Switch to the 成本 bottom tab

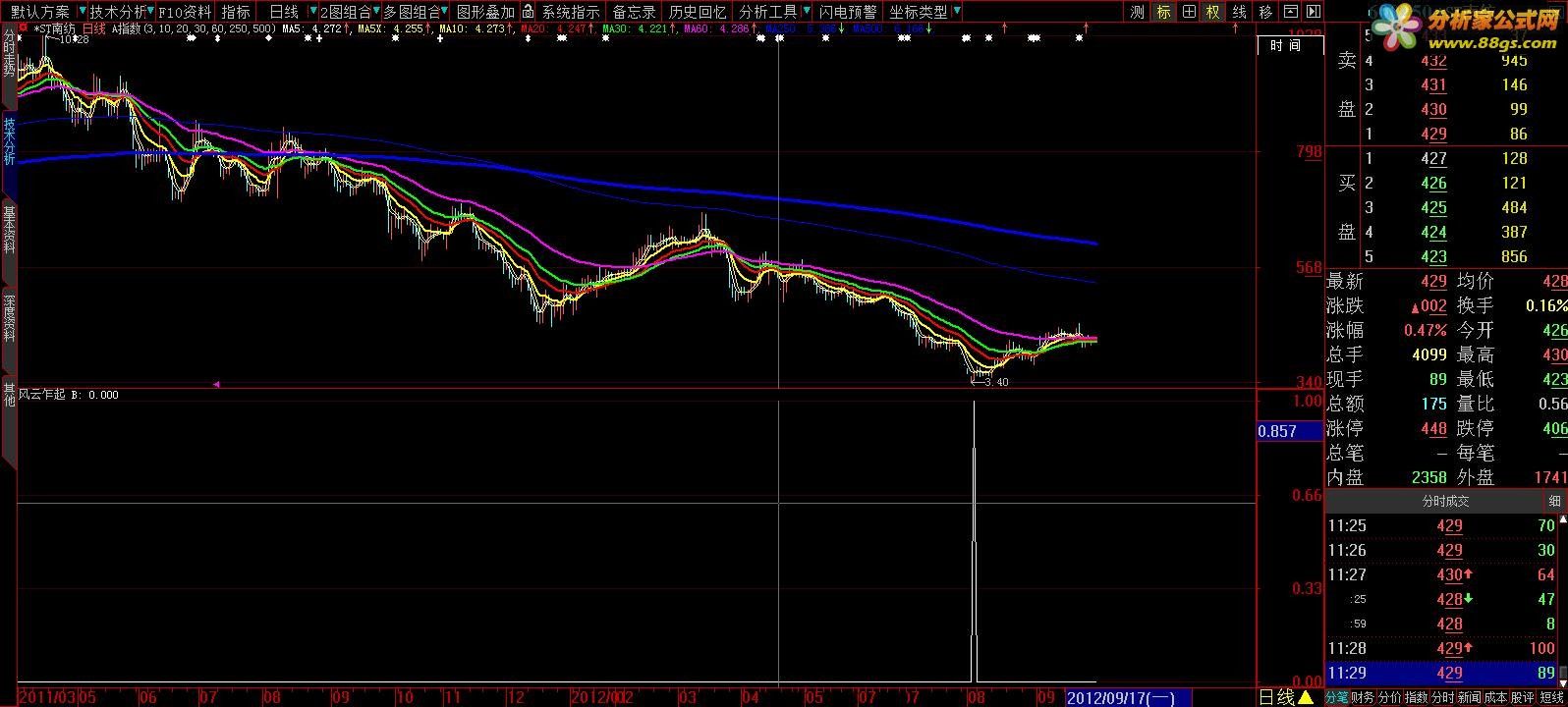1495,698
